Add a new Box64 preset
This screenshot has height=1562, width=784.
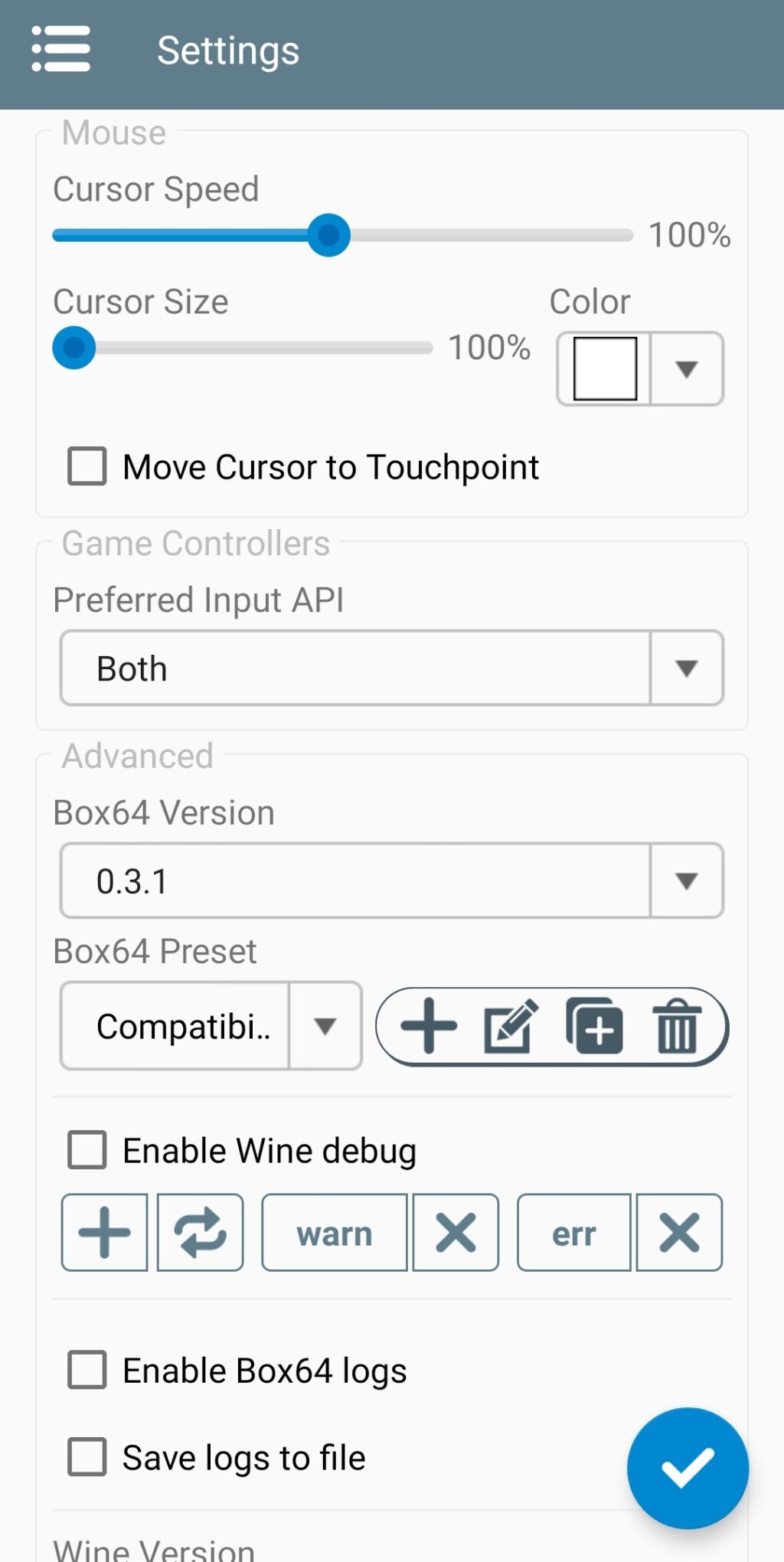429,1026
